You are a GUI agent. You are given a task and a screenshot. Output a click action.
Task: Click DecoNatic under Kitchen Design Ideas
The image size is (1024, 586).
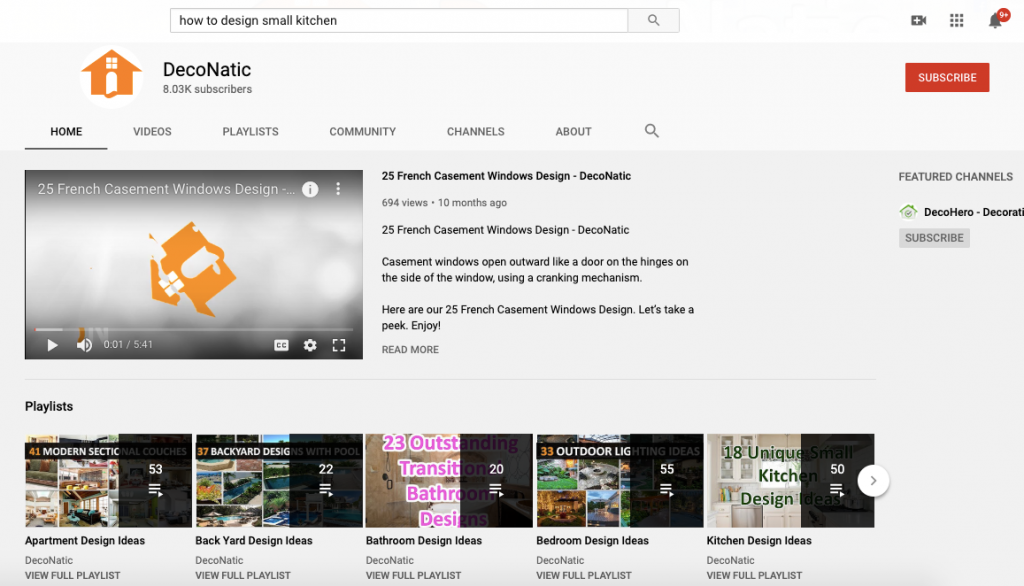(x=730, y=560)
